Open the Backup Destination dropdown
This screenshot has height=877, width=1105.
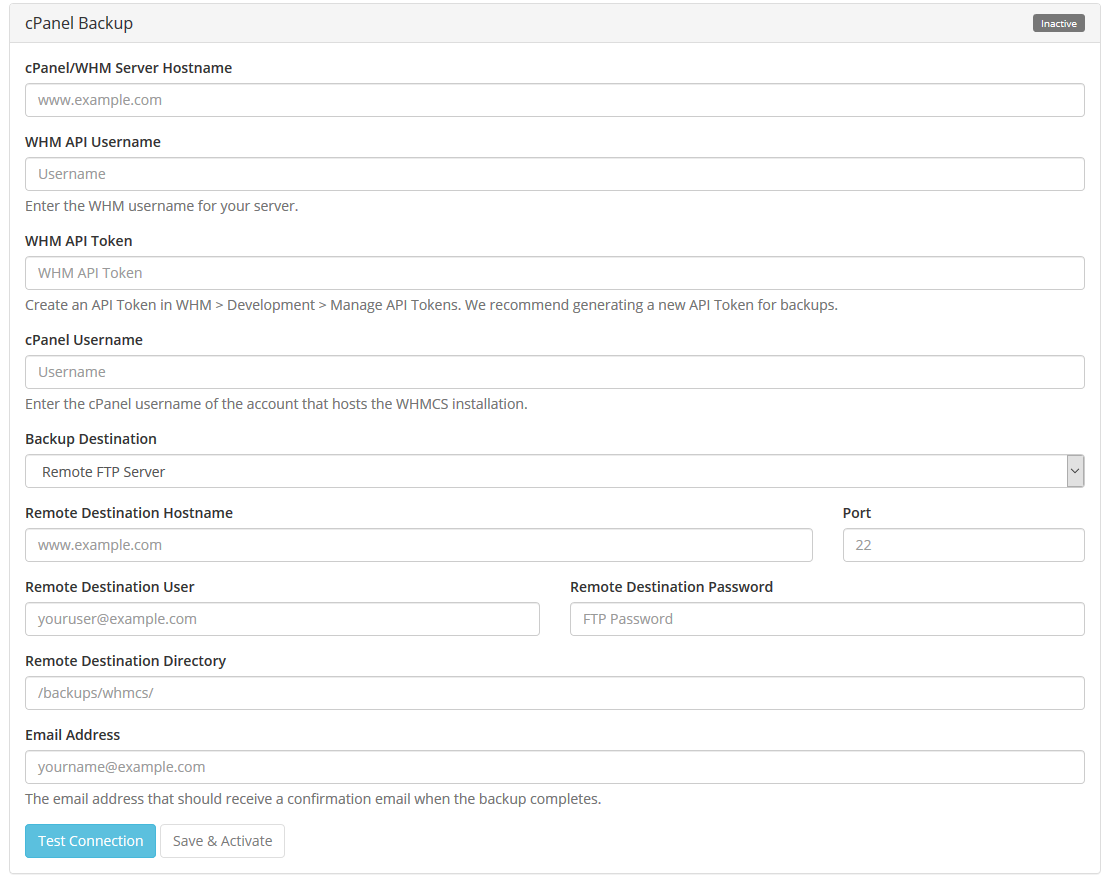tap(555, 471)
